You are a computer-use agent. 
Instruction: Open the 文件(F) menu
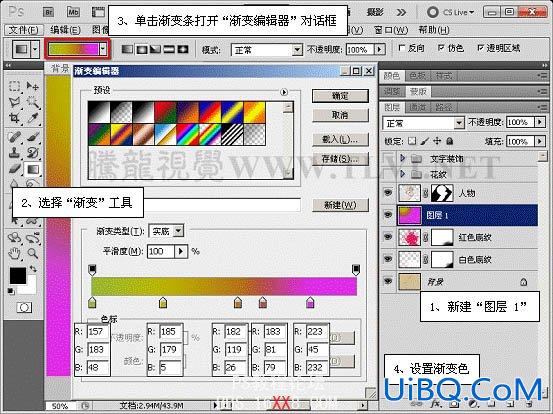pos(24,30)
